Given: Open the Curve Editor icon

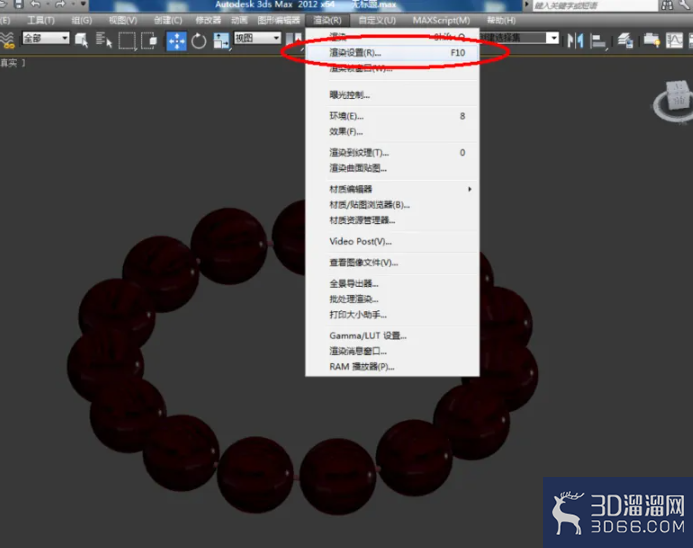Looking at the screenshot, I should tap(674, 41).
